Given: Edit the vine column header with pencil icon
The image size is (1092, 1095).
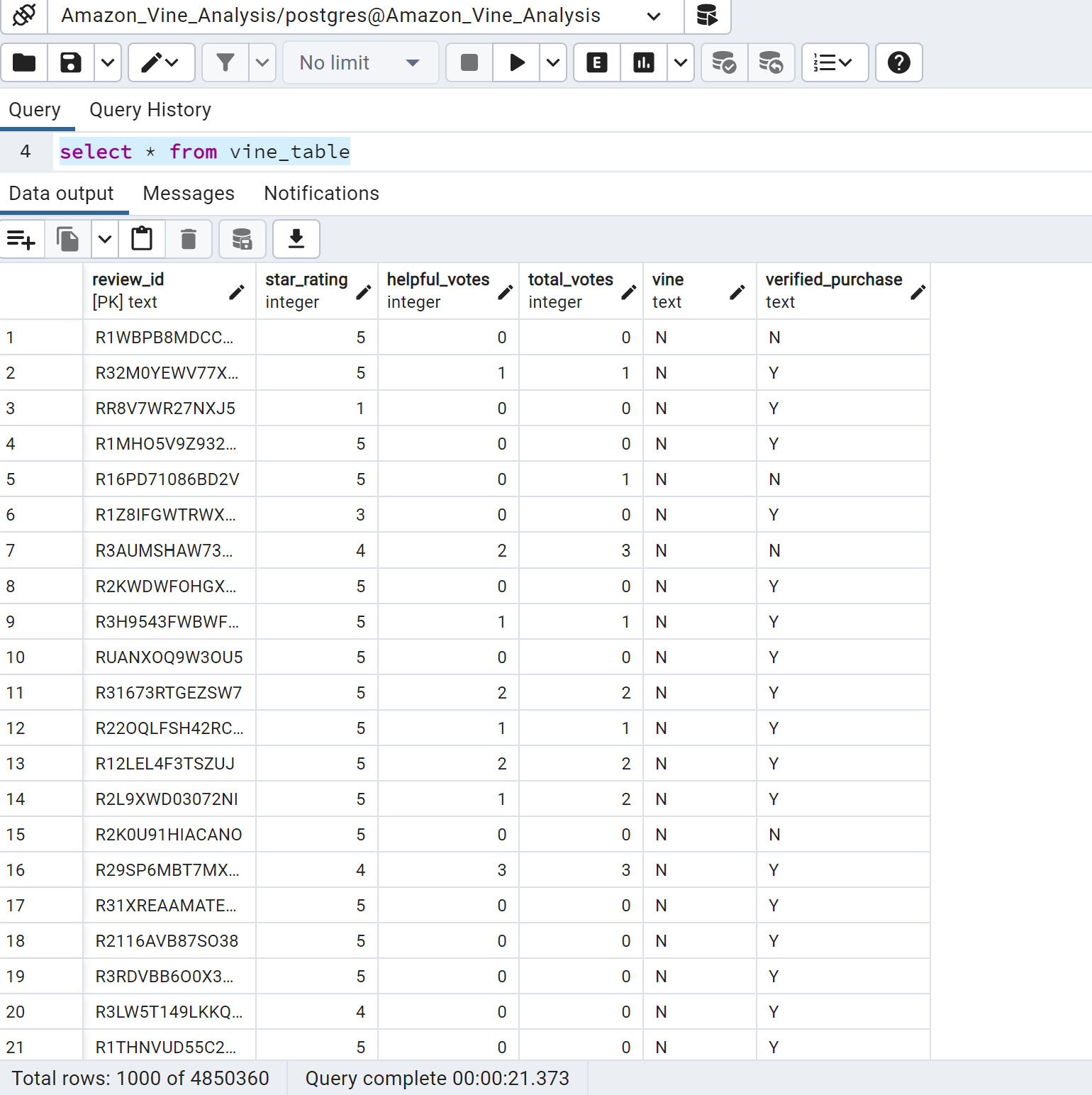Looking at the screenshot, I should click(x=737, y=291).
